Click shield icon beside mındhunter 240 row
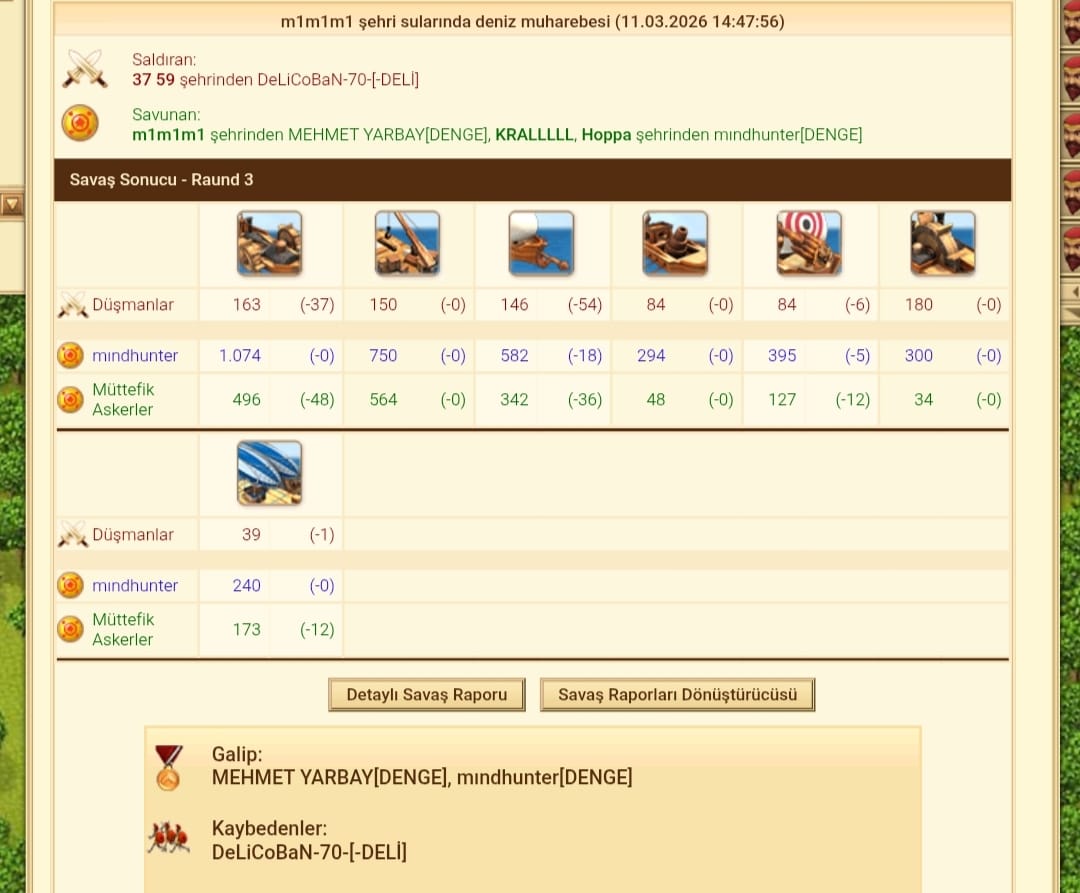 70,586
